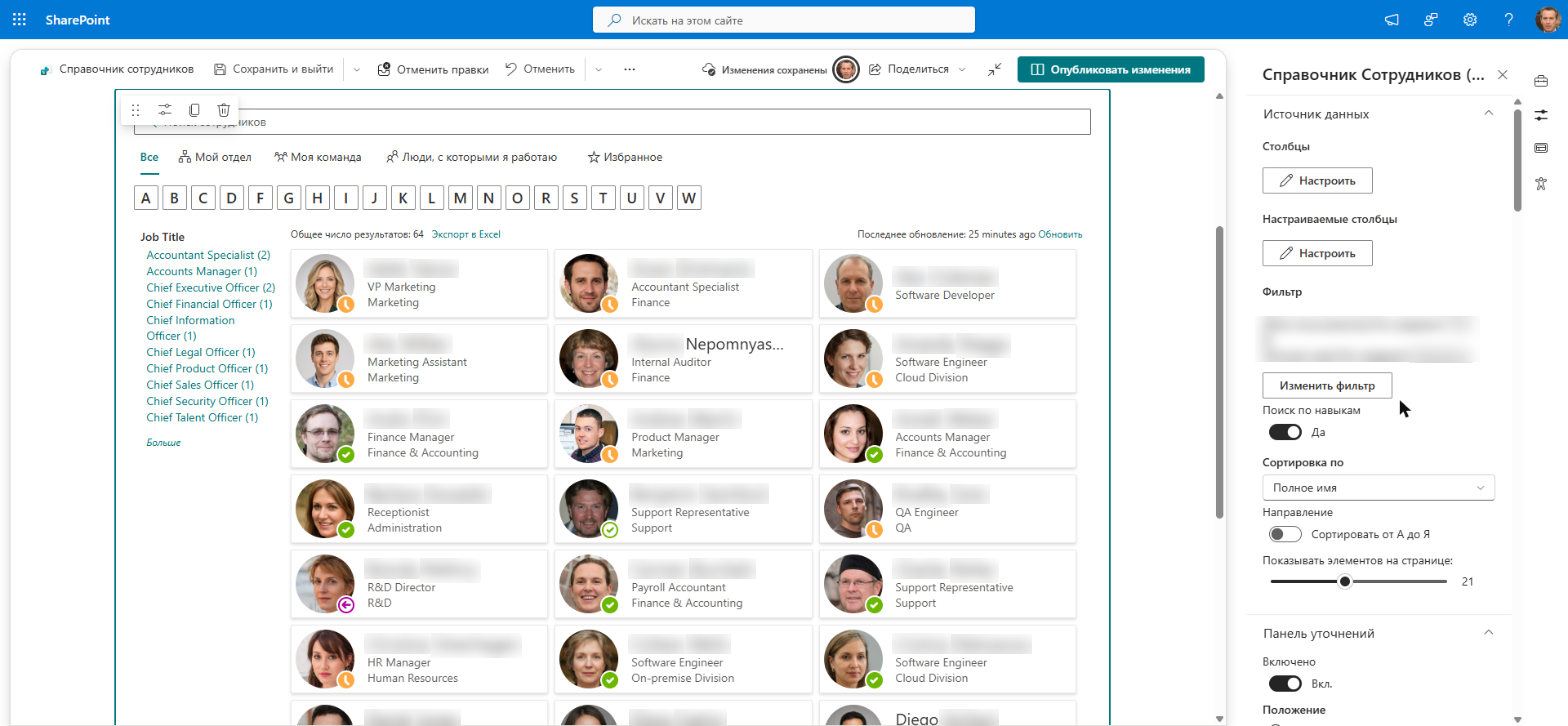Close the Справочник Сотрудников property pane
Screen dimensions: 1568x726
(1502, 75)
